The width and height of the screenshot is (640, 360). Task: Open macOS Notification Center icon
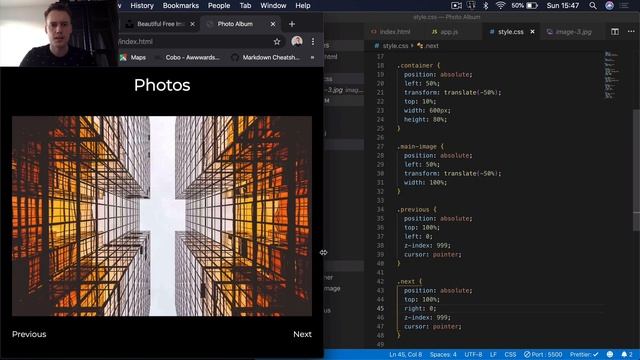624,5
